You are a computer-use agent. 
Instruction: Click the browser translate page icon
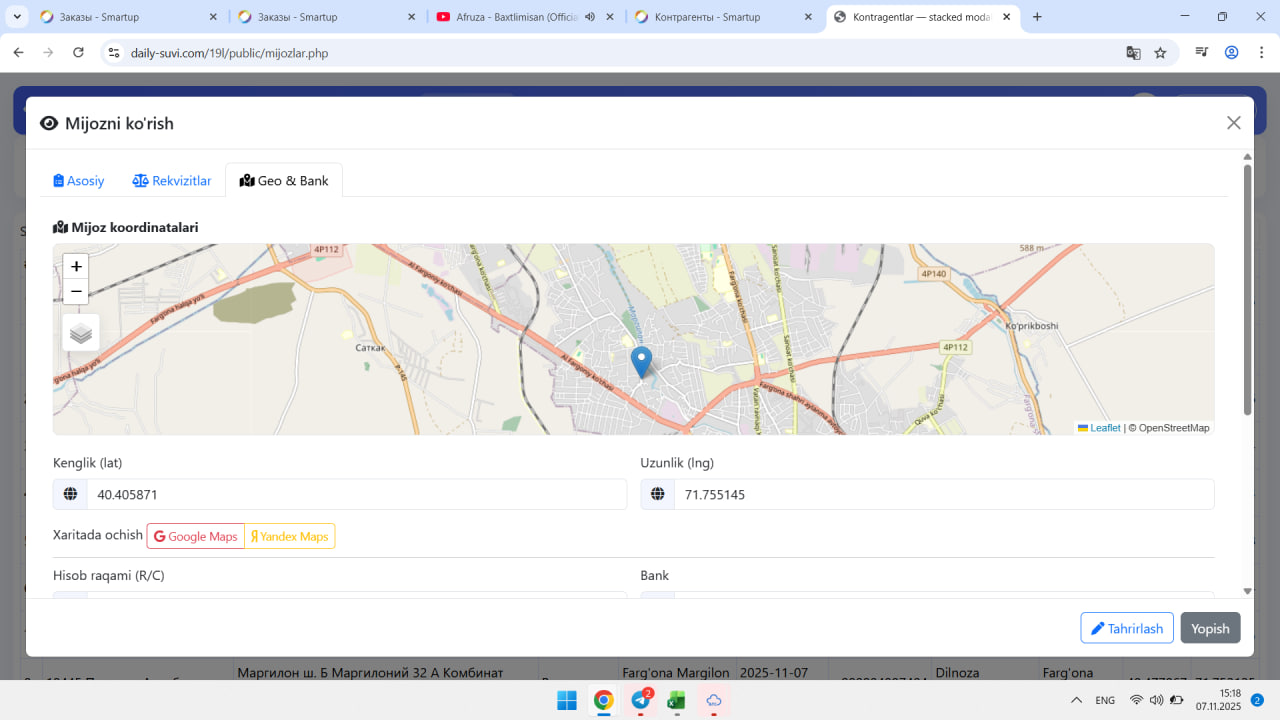click(1133, 53)
